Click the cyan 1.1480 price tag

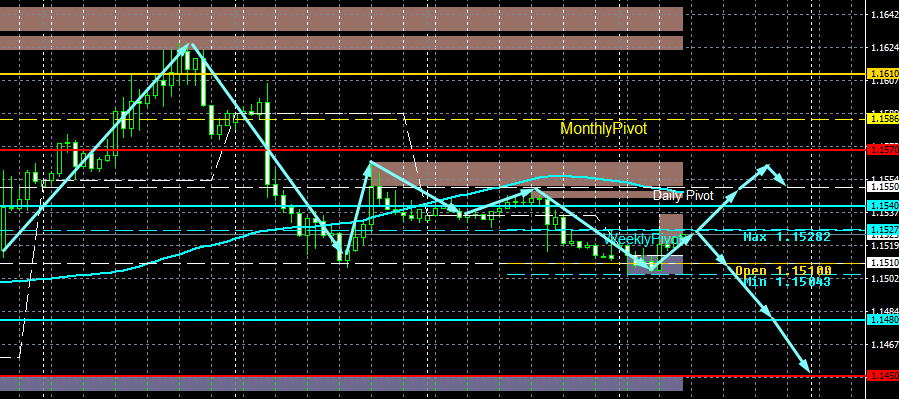[882, 319]
